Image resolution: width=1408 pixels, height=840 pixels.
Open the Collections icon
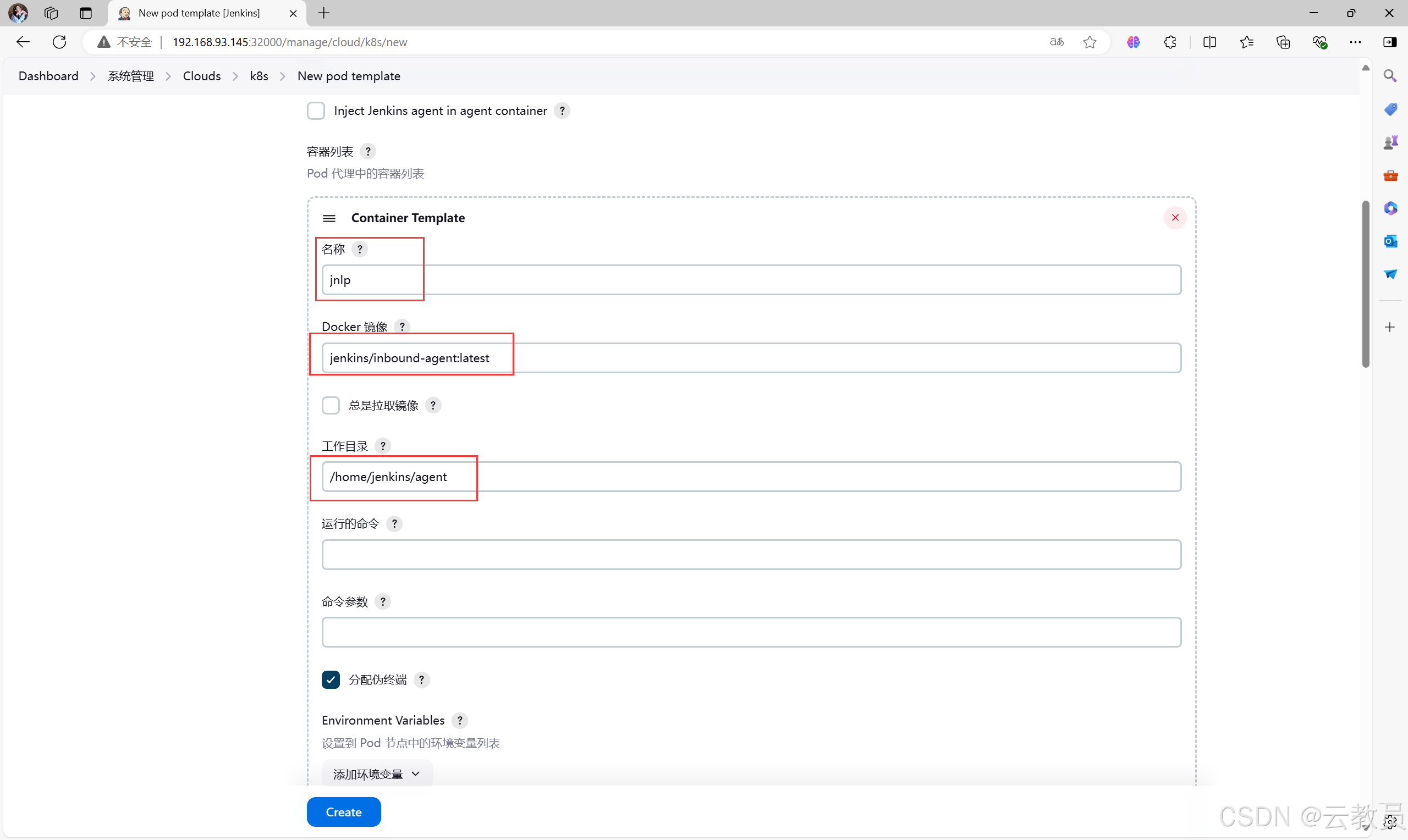pyautogui.click(x=1284, y=42)
